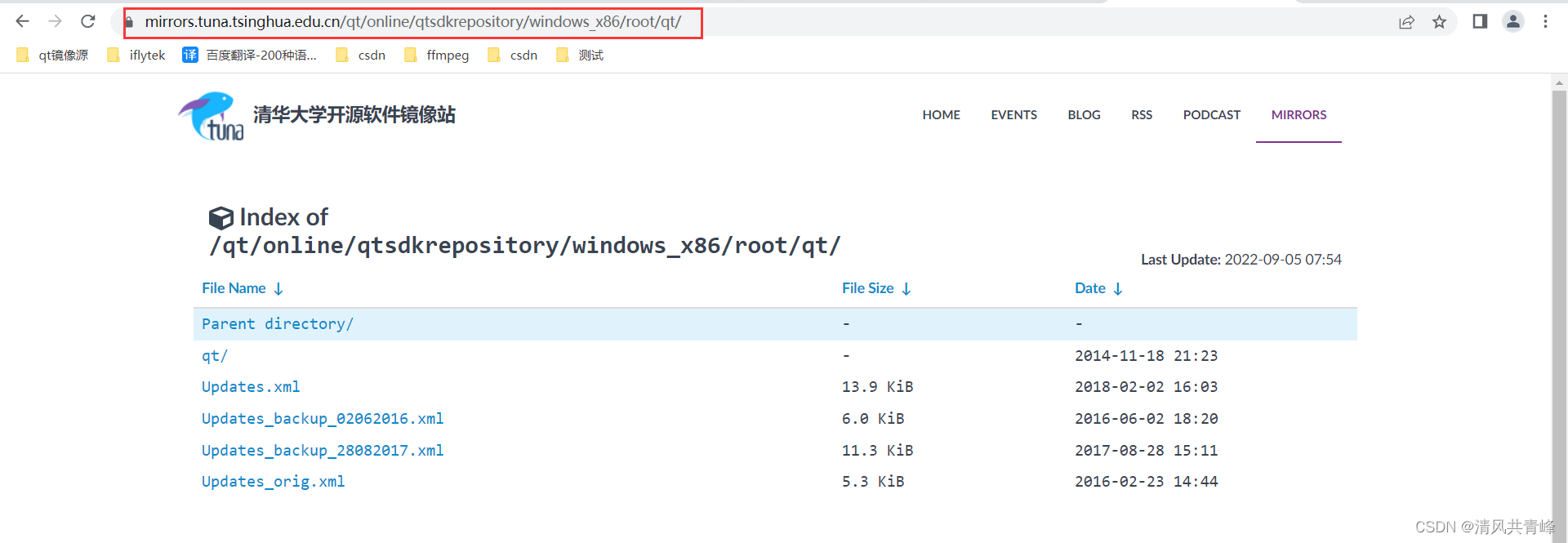Bookmark page with star icon

pyautogui.click(x=1440, y=22)
